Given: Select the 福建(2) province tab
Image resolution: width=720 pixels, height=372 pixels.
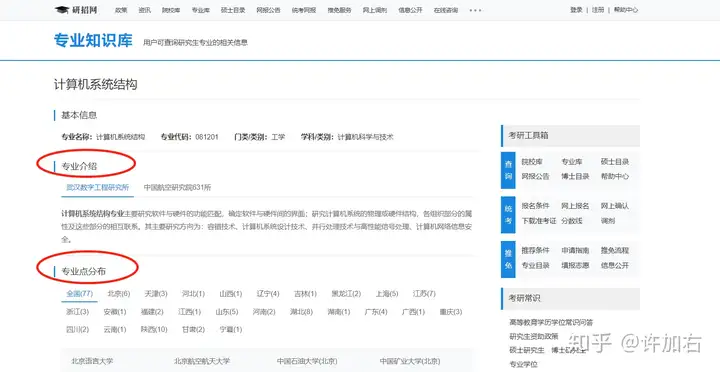Looking at the screenshot, I should 152,312.
